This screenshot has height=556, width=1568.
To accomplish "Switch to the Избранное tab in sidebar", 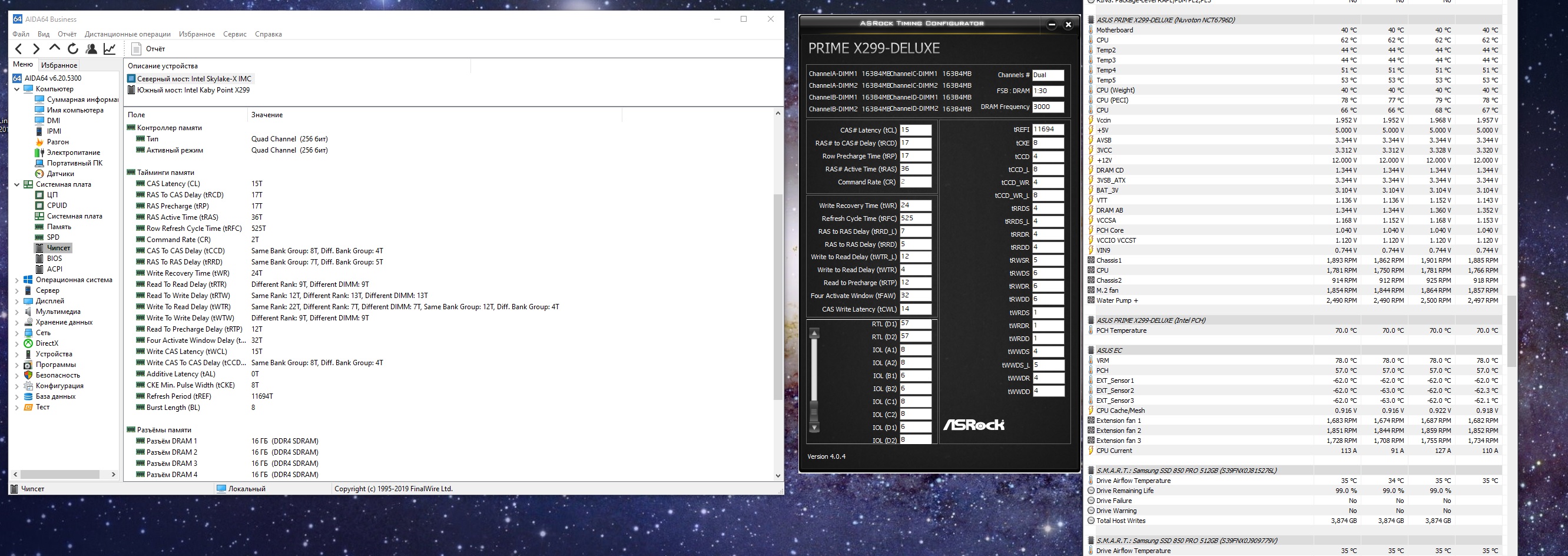I will pos(59,65).
